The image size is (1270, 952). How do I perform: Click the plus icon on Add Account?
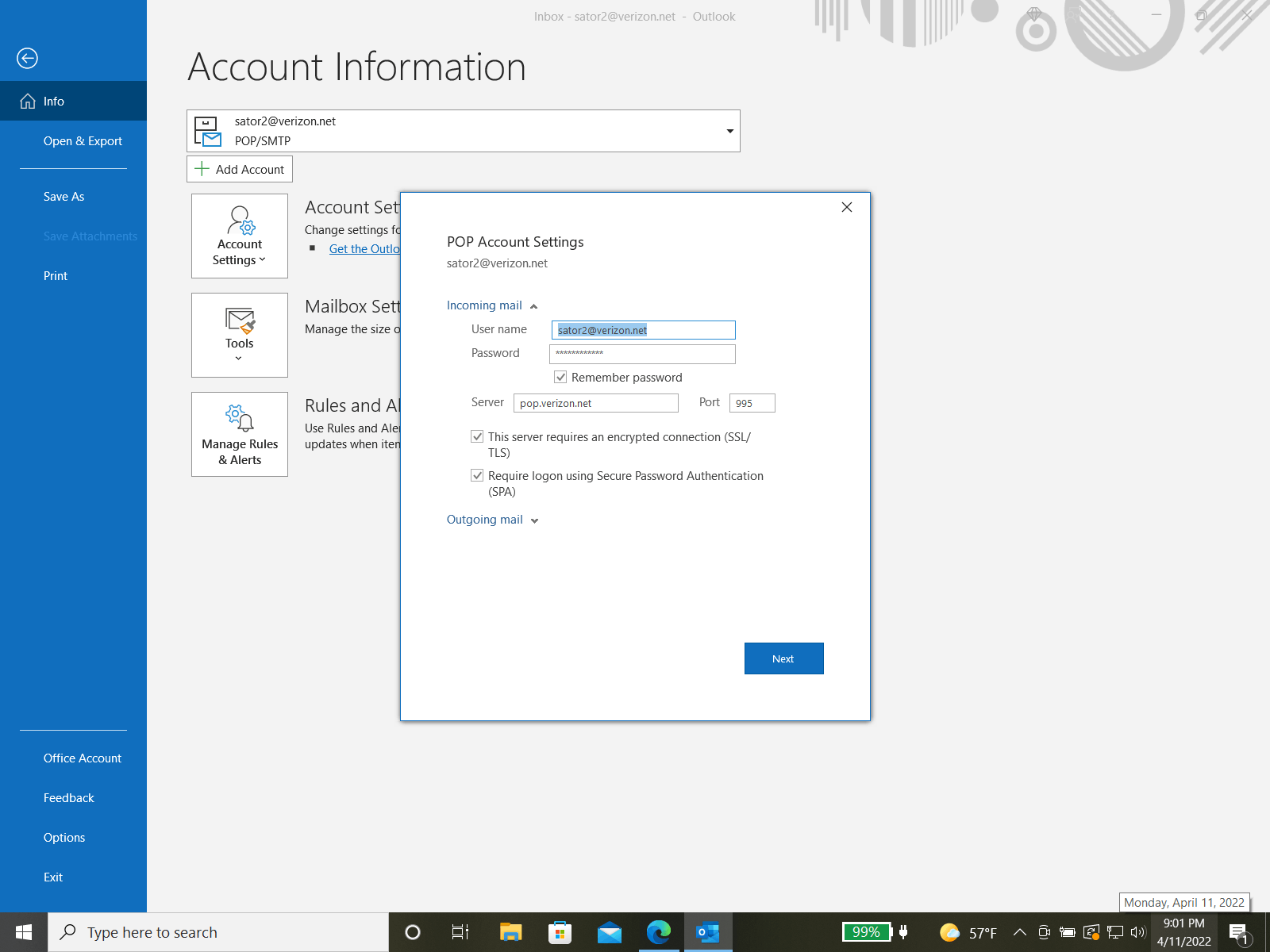click(202, 169)
